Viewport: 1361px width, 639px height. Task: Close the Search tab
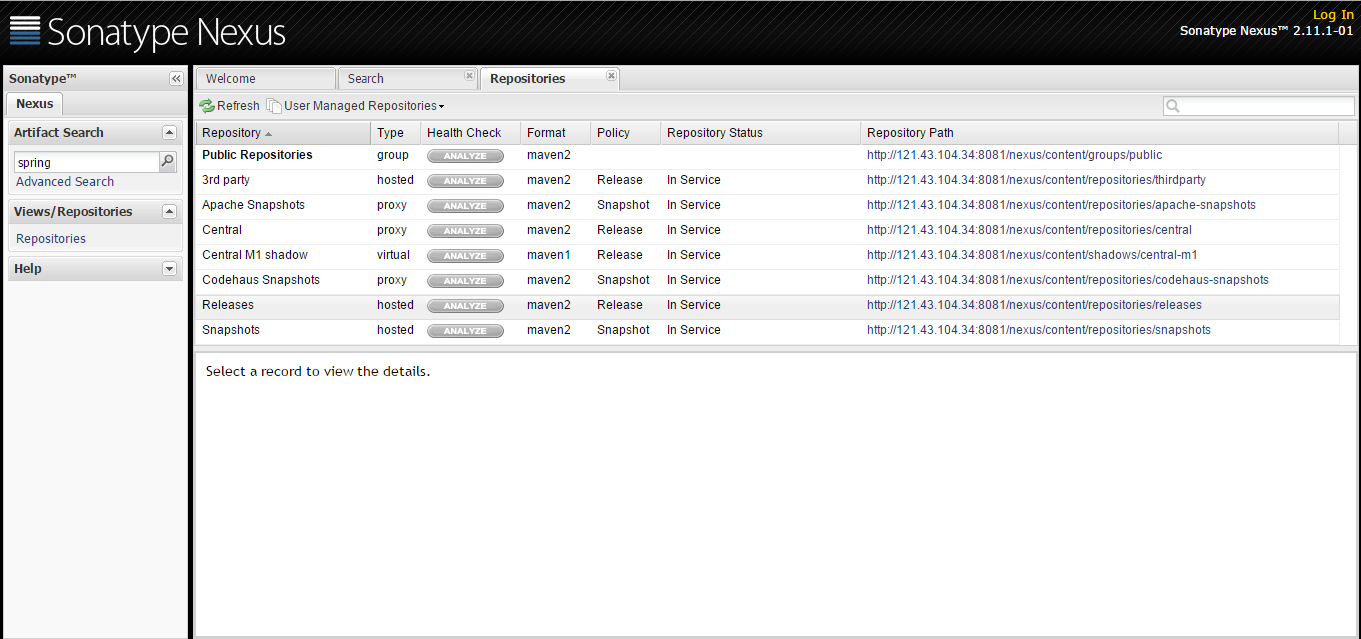pos(469,75)
